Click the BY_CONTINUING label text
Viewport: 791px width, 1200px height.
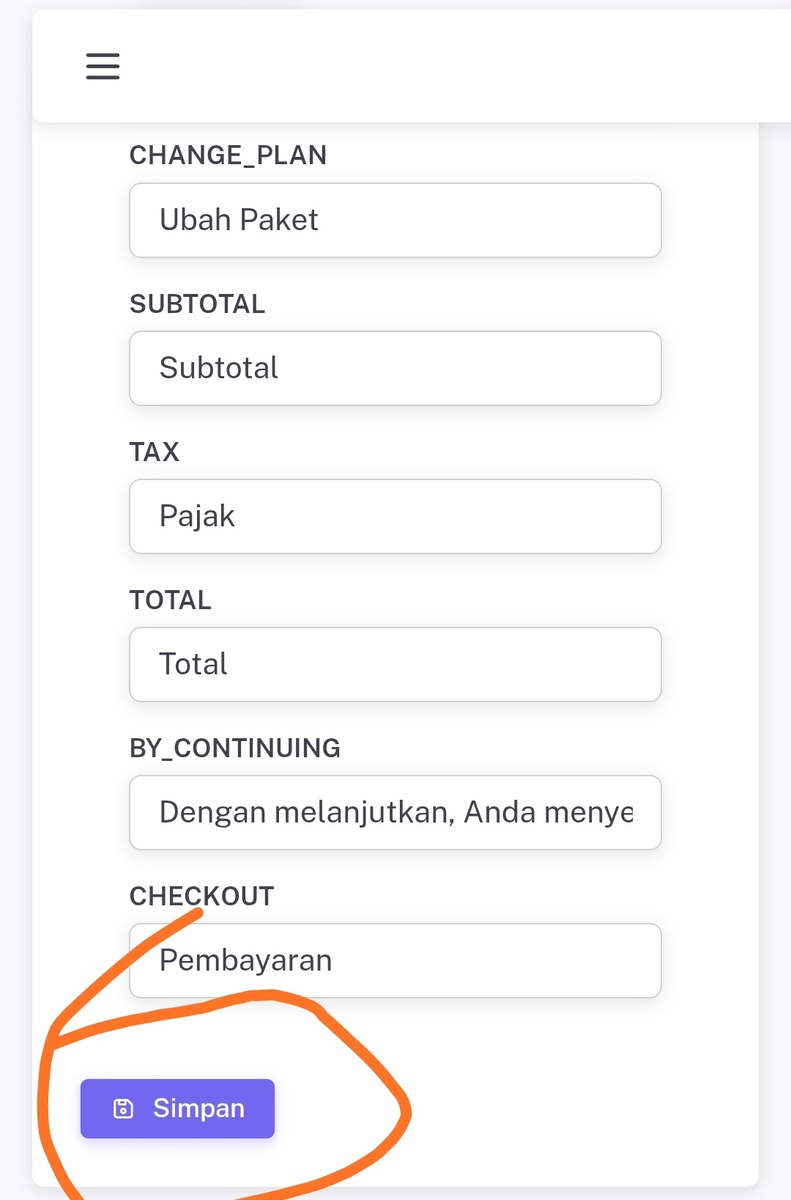[235, 748]
